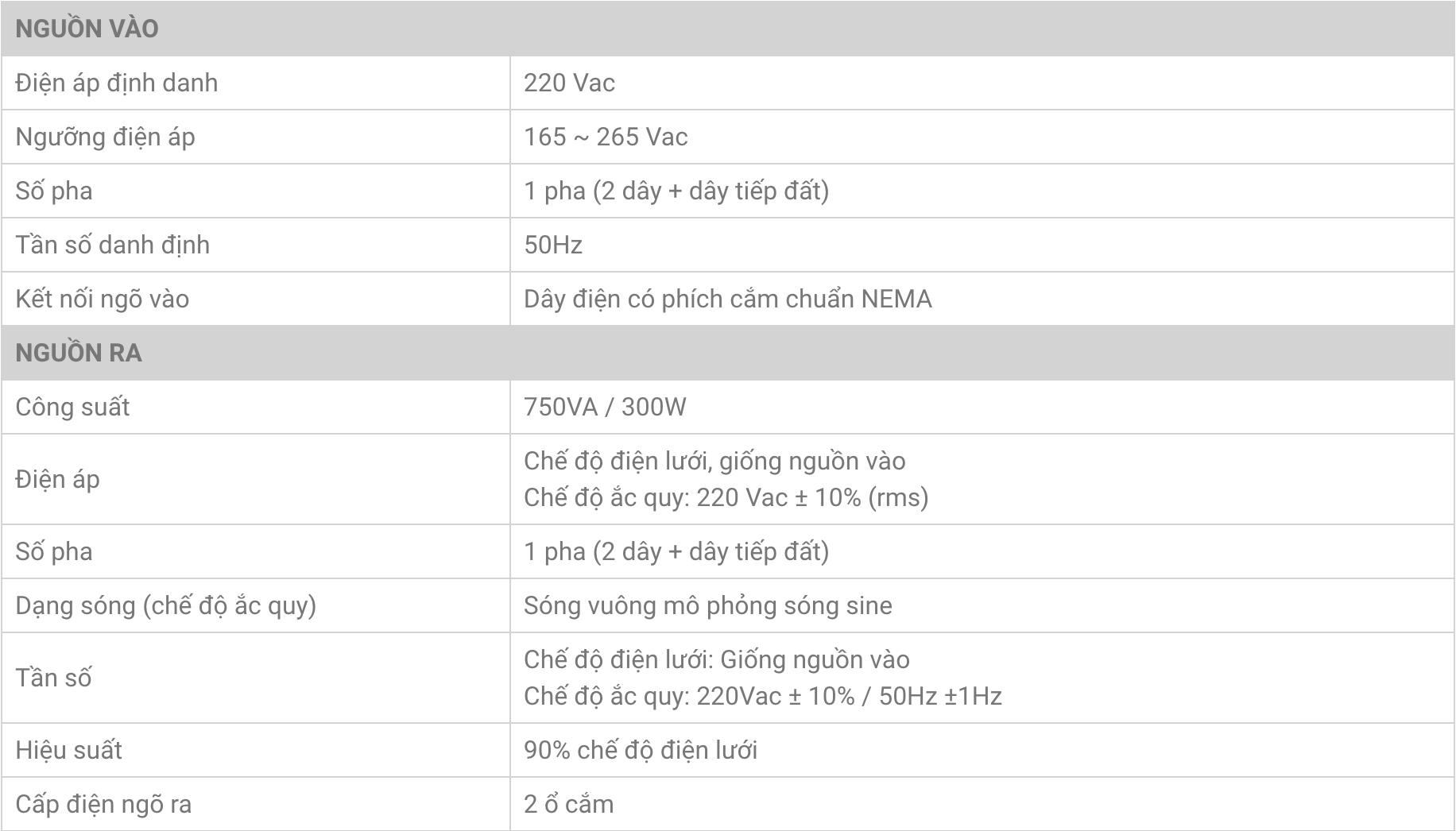The height and width of the screenshot is (831, 1456).
Task: Click the 220 Vac value cell
Action: (569, 83)
